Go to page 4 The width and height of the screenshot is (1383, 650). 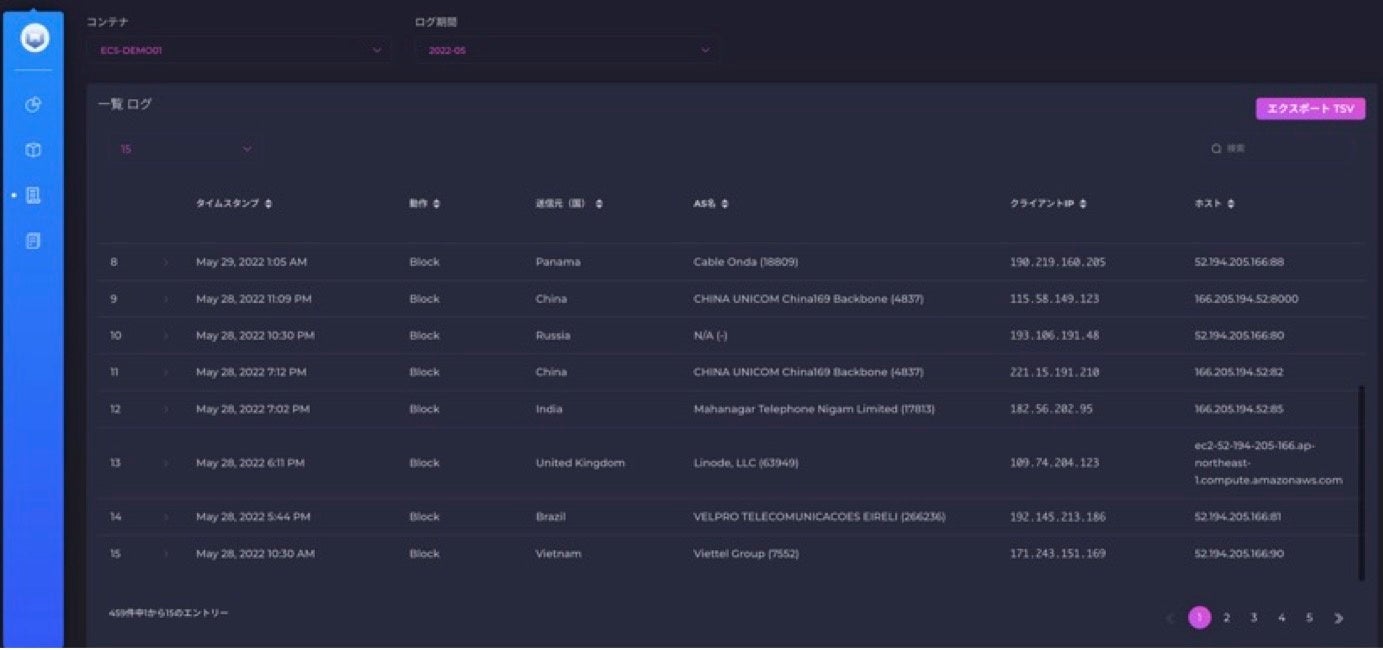tap(1282, 618)
